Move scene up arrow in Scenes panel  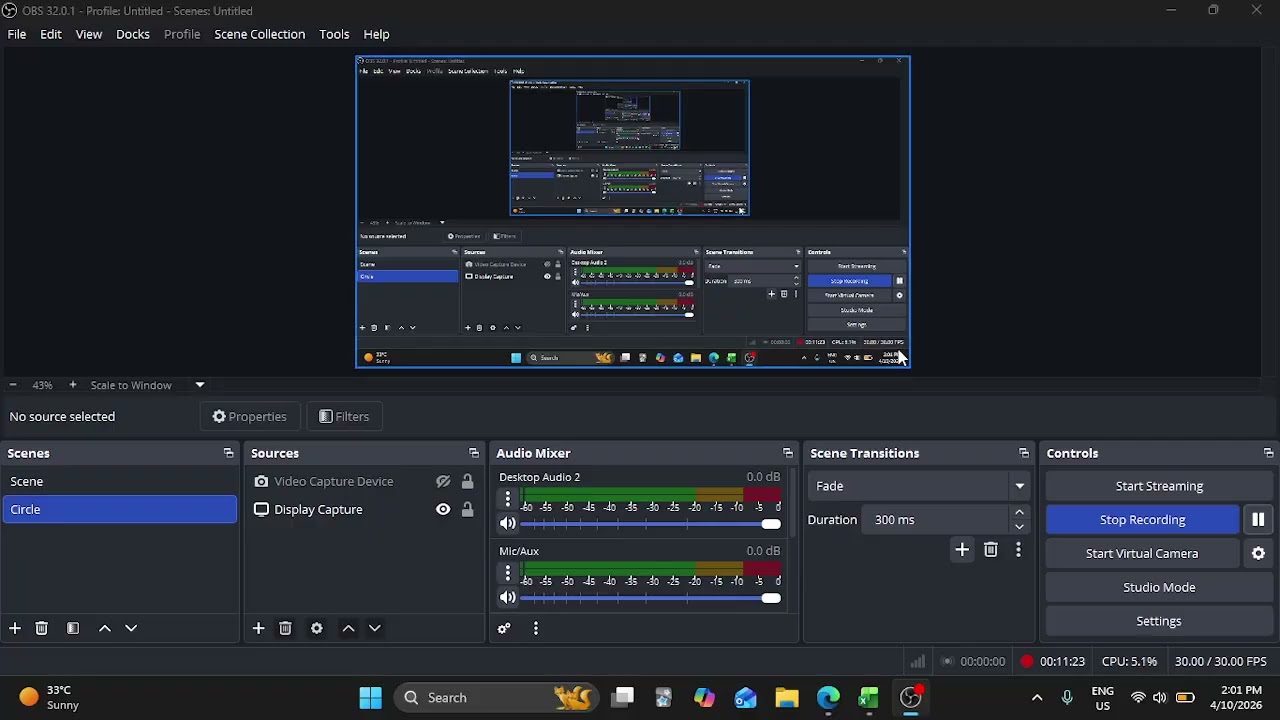(x=105, y=628)
